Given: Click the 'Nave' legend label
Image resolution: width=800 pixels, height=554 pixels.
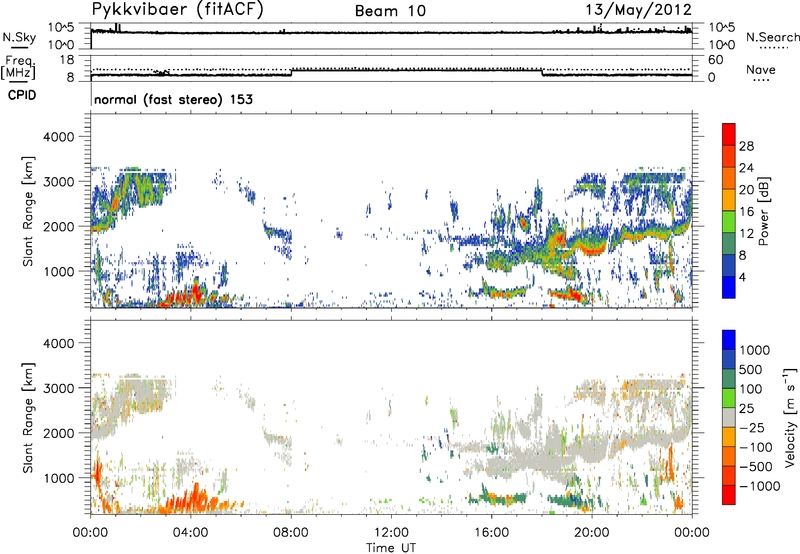Looking at the screenshot, I should pos(761,69).
